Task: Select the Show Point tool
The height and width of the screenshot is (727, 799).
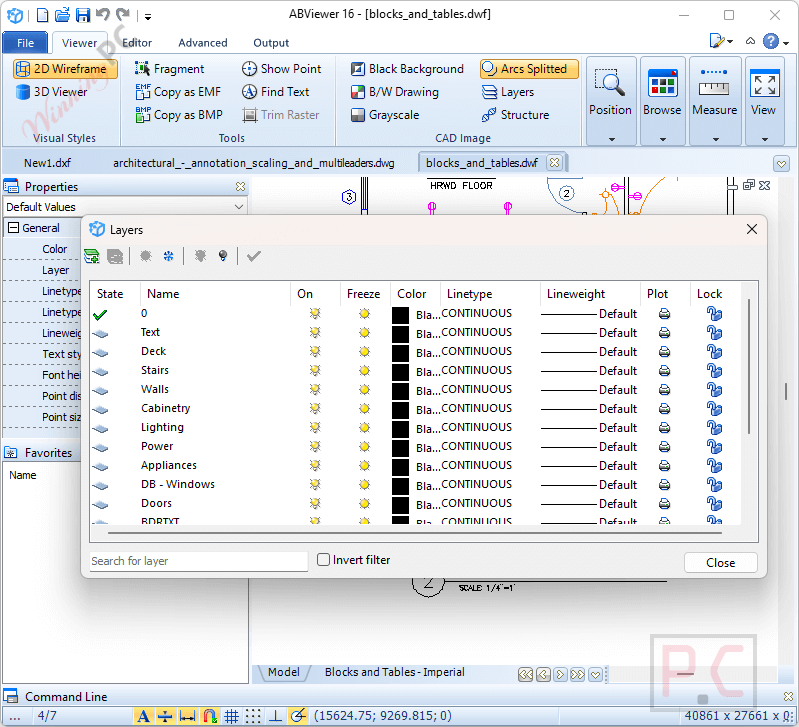Action: pos(281,69)
